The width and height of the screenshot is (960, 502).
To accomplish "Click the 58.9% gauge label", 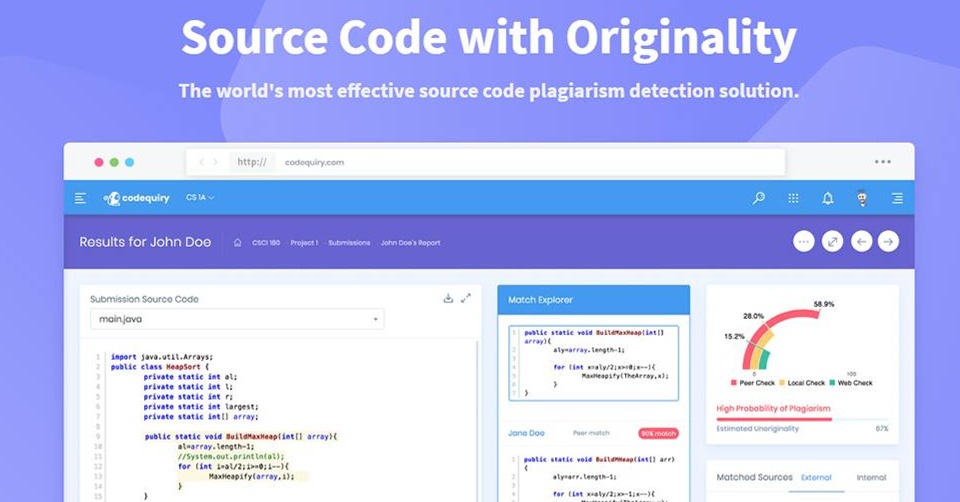I will click(x=823, y=304).
